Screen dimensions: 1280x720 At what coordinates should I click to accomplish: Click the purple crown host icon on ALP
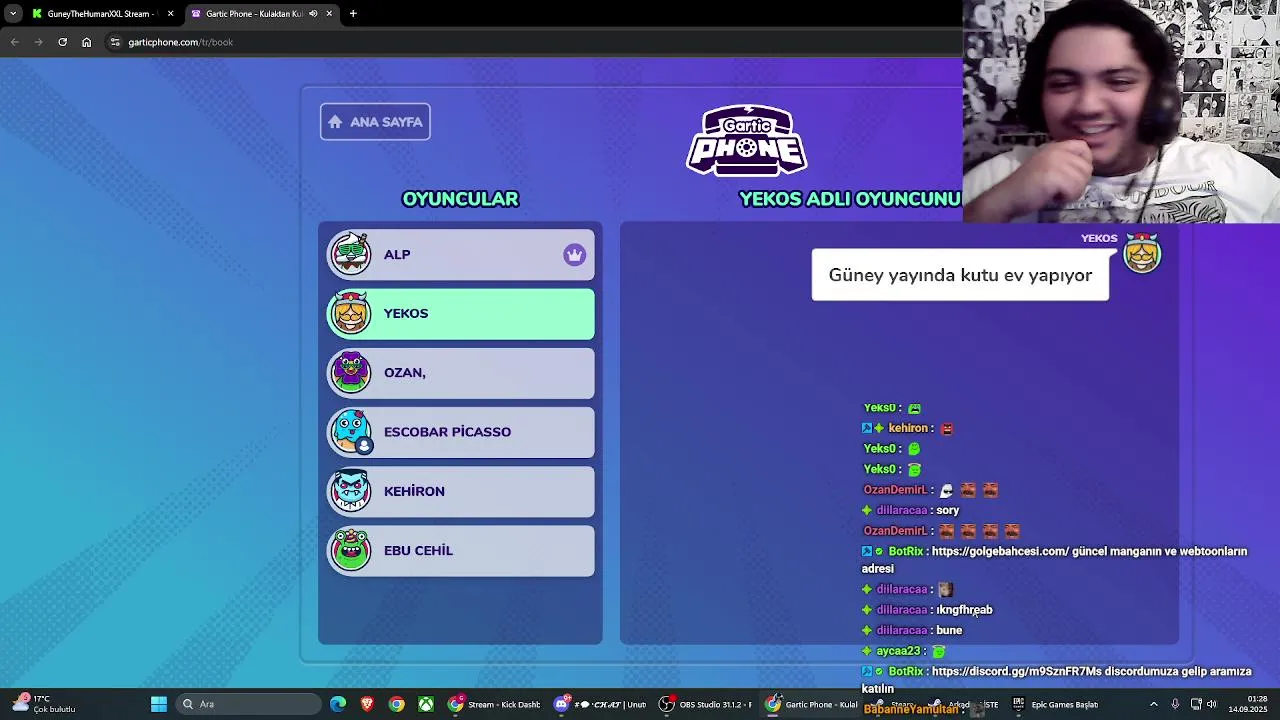574,255
